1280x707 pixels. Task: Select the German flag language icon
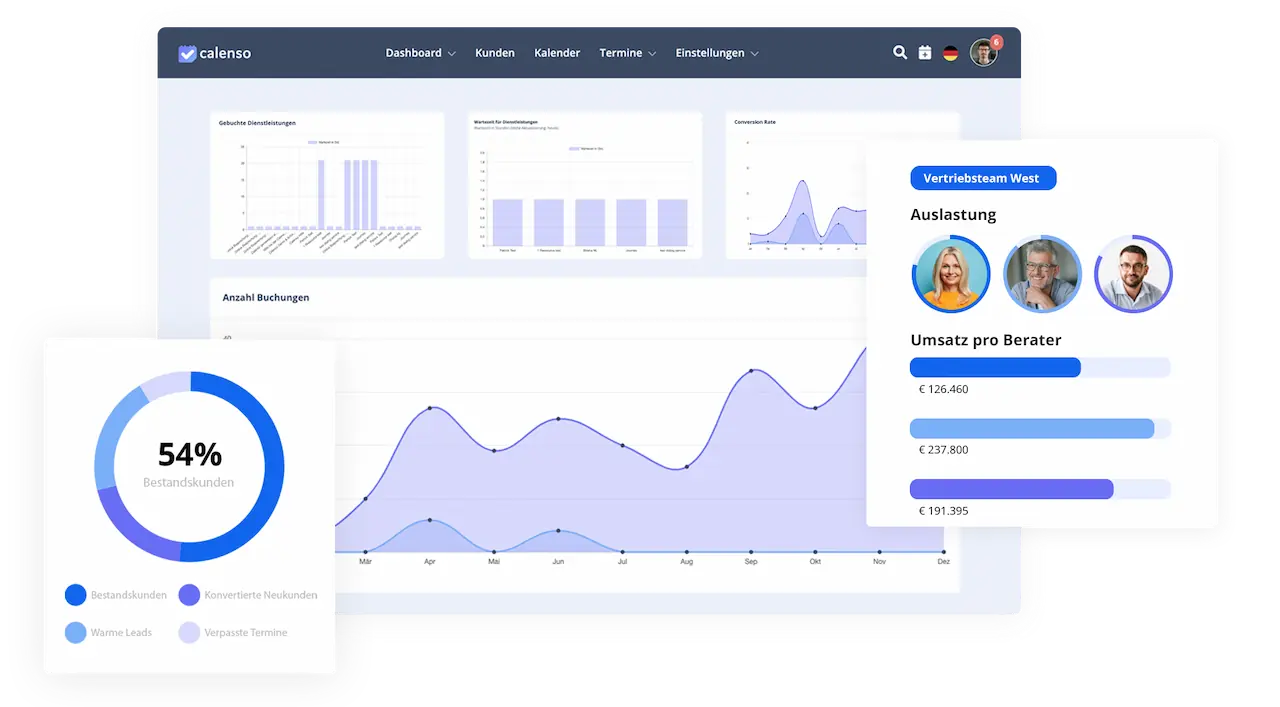coord(951,53)
